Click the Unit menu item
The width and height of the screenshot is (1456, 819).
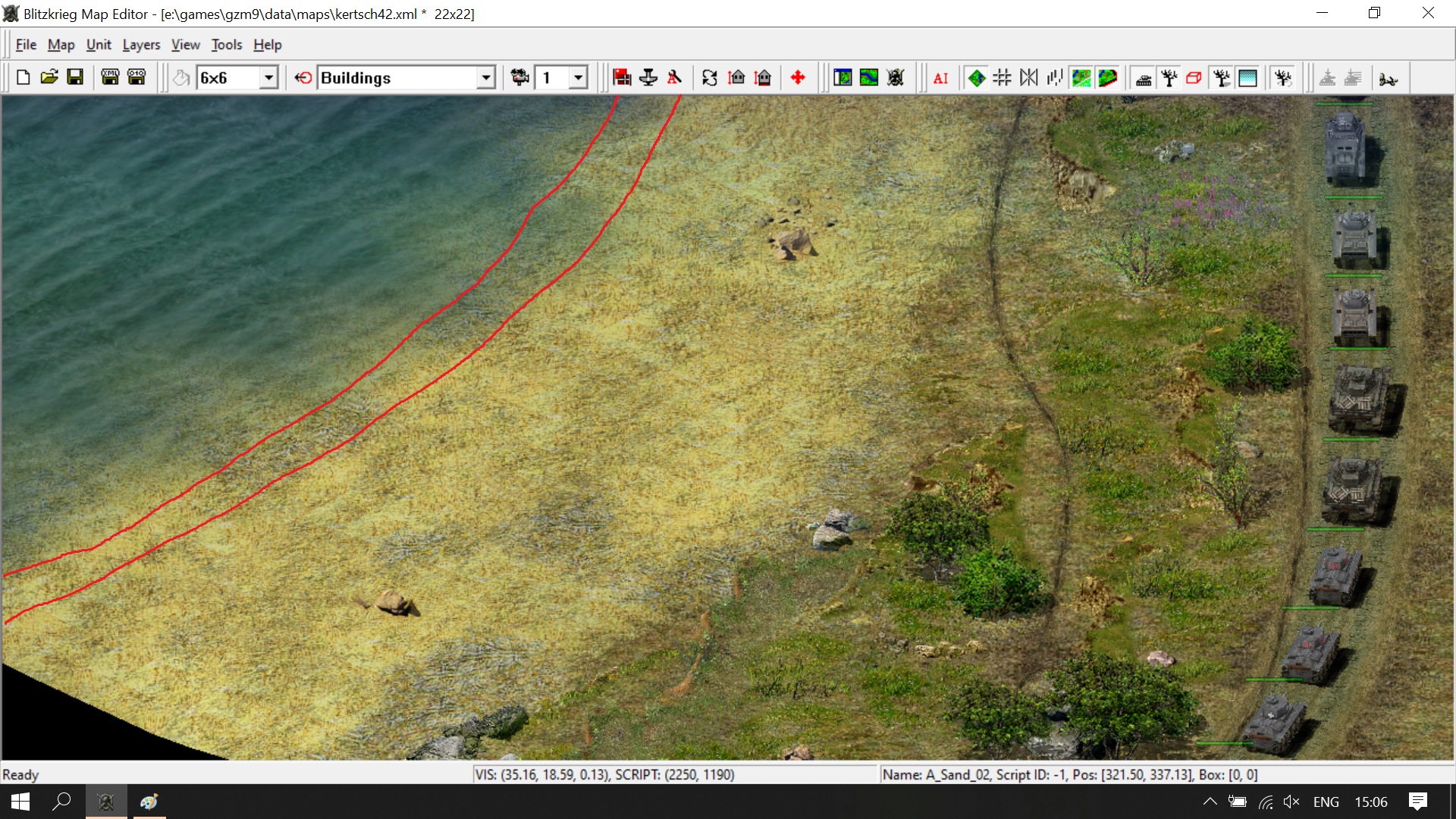(99, 45)
